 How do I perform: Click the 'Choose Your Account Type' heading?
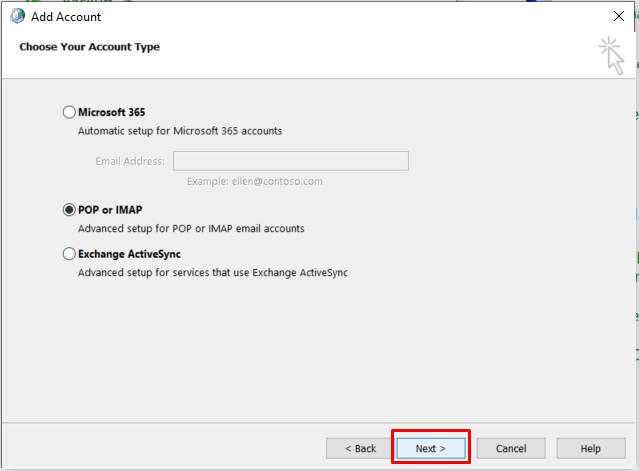(x=90, y=47)
